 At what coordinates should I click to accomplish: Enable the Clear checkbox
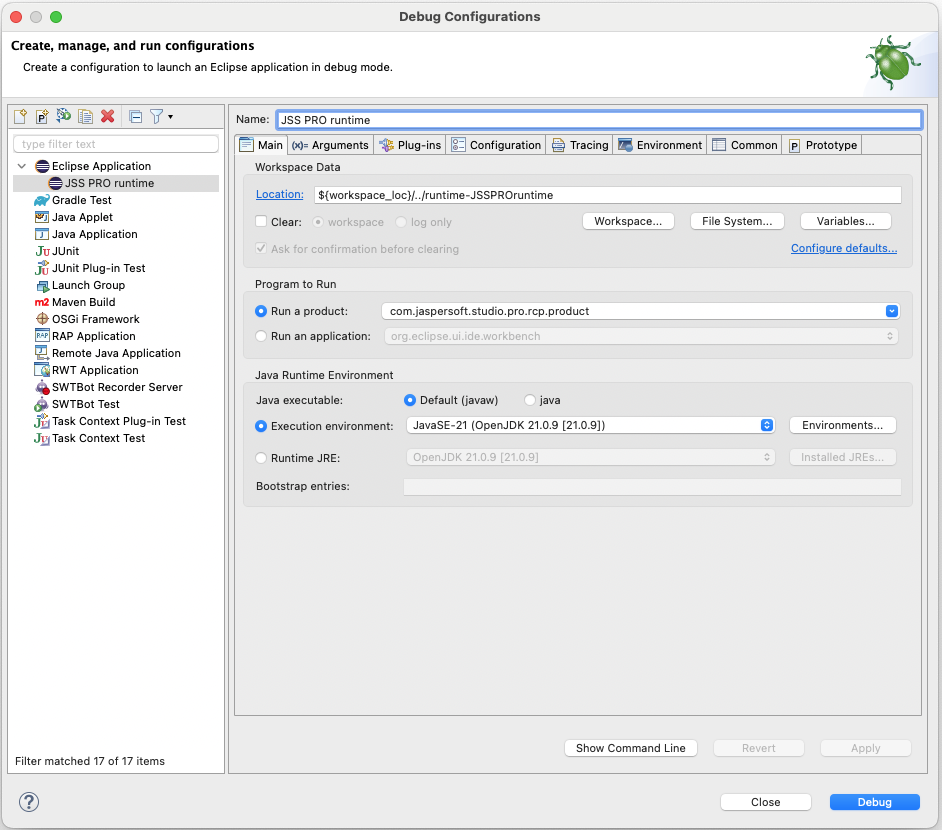[261, 221]
